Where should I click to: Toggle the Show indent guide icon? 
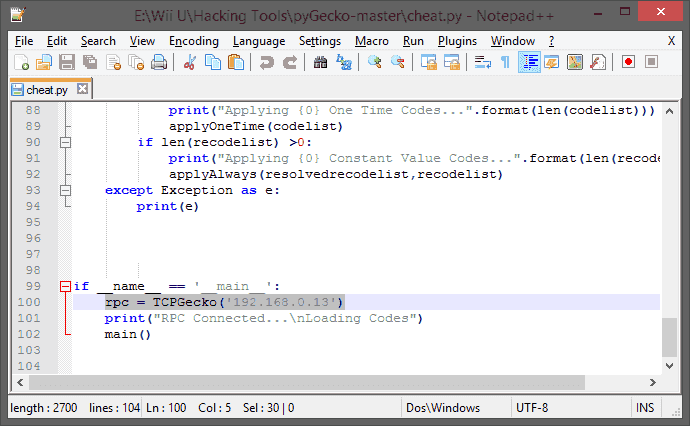tap(529, 62)
